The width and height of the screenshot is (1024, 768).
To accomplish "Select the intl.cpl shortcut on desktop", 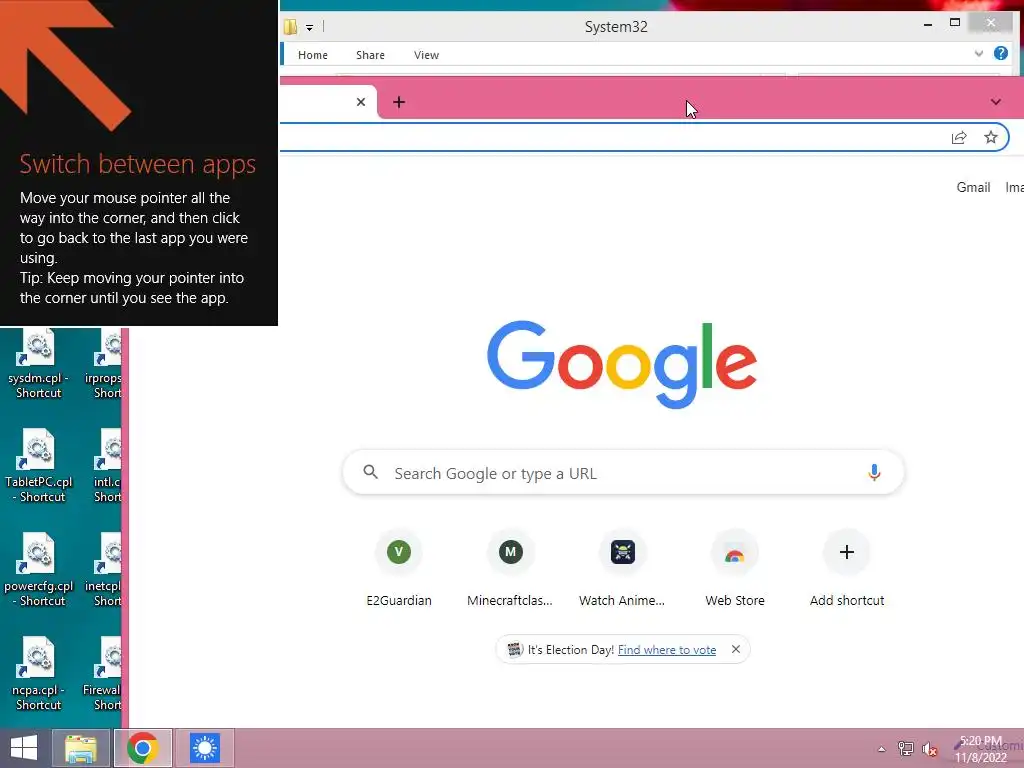I will pyautogui.click(x=106, y=467).
